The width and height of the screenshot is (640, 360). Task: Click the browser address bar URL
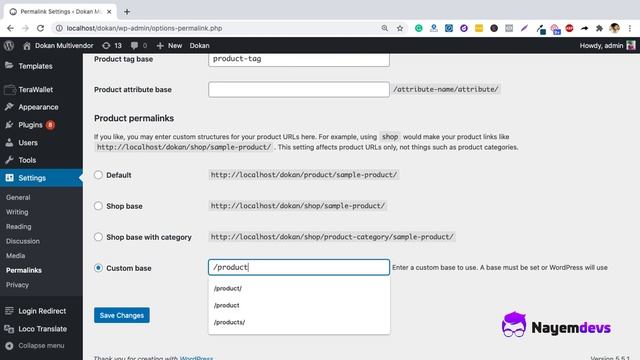(x=144, y=28)
